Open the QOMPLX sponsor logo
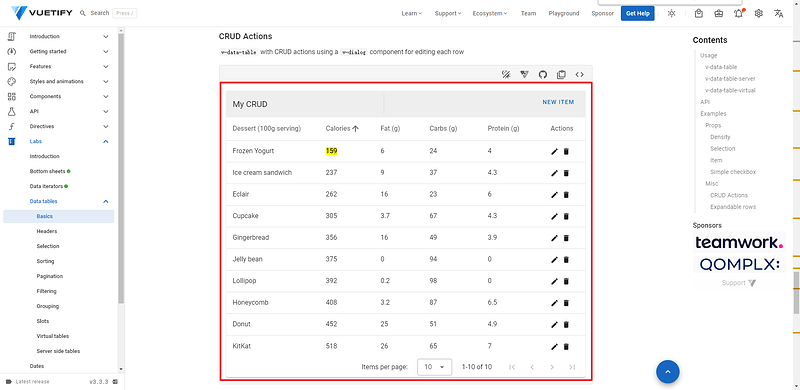The height and width of the screenshot is (390, 800). [739, 263]
